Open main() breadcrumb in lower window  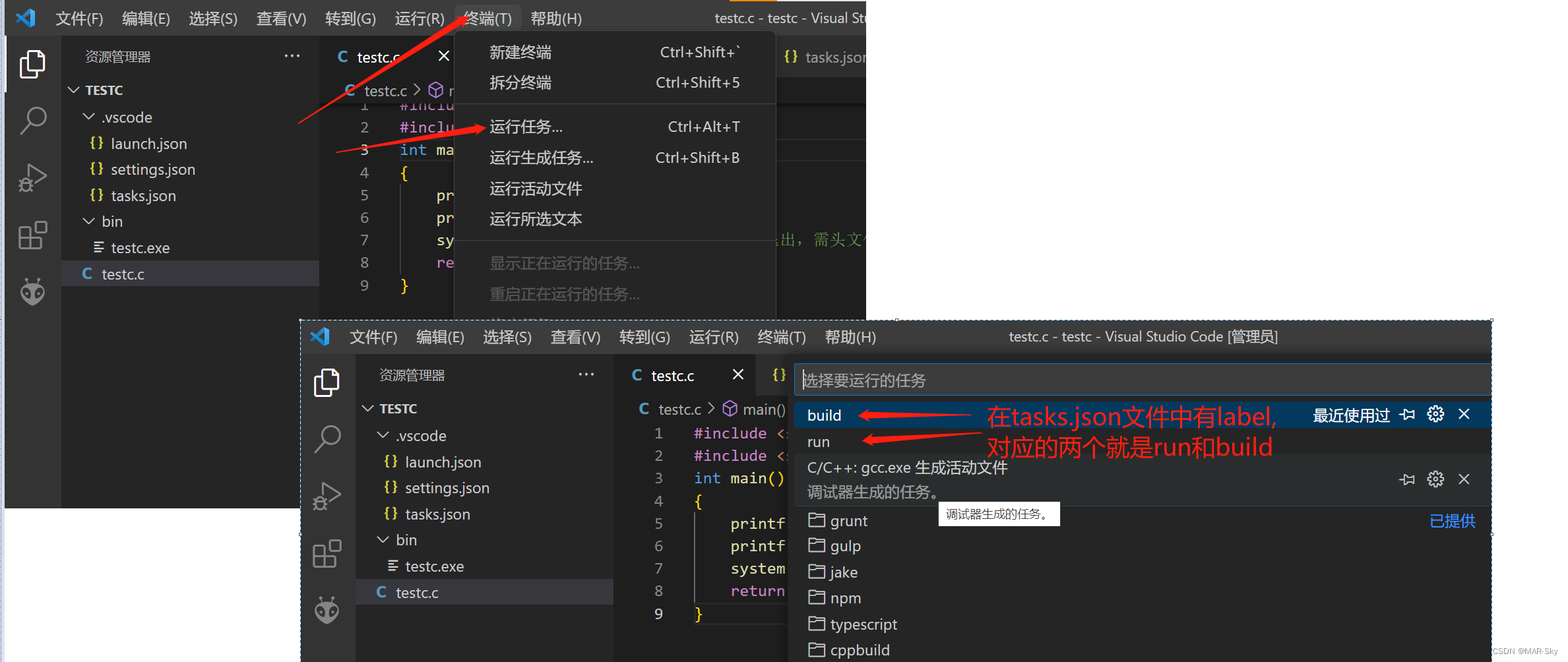coord(754,409)
